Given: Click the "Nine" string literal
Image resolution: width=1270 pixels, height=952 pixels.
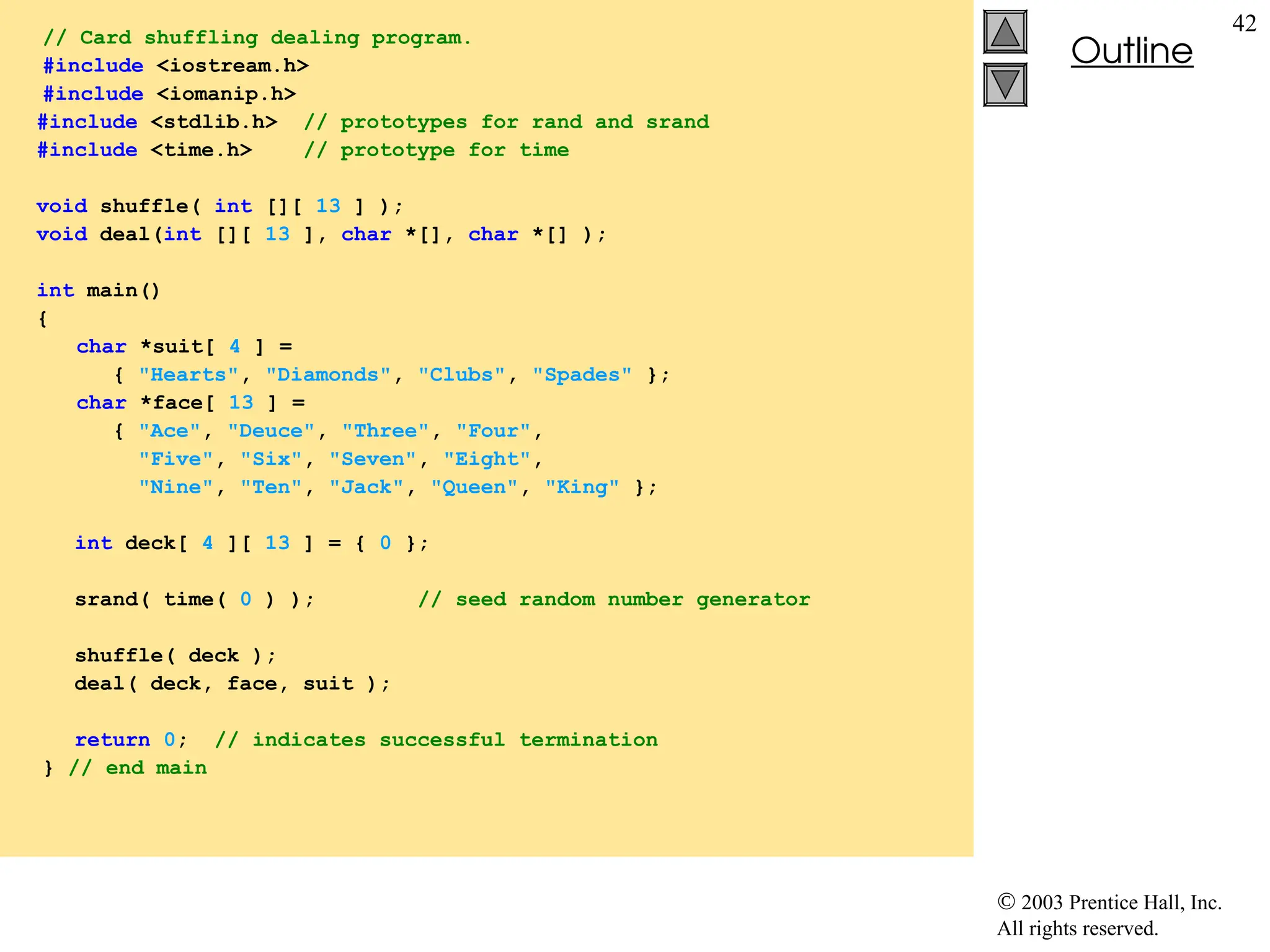Looking at the screenshot, I should [x=176, y=487].
